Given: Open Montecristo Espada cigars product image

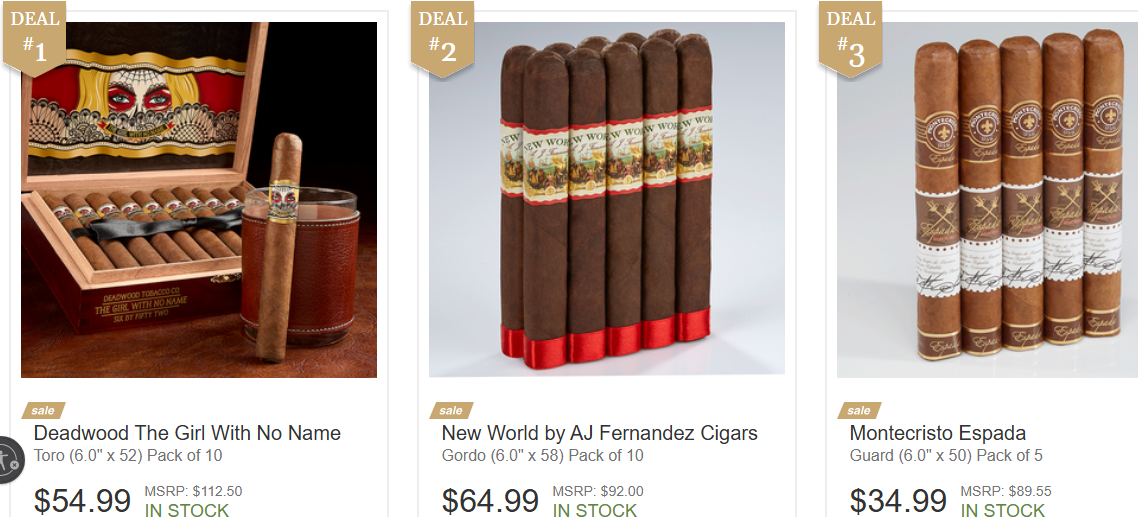Looking at the screenshot, I should [987, 200].
